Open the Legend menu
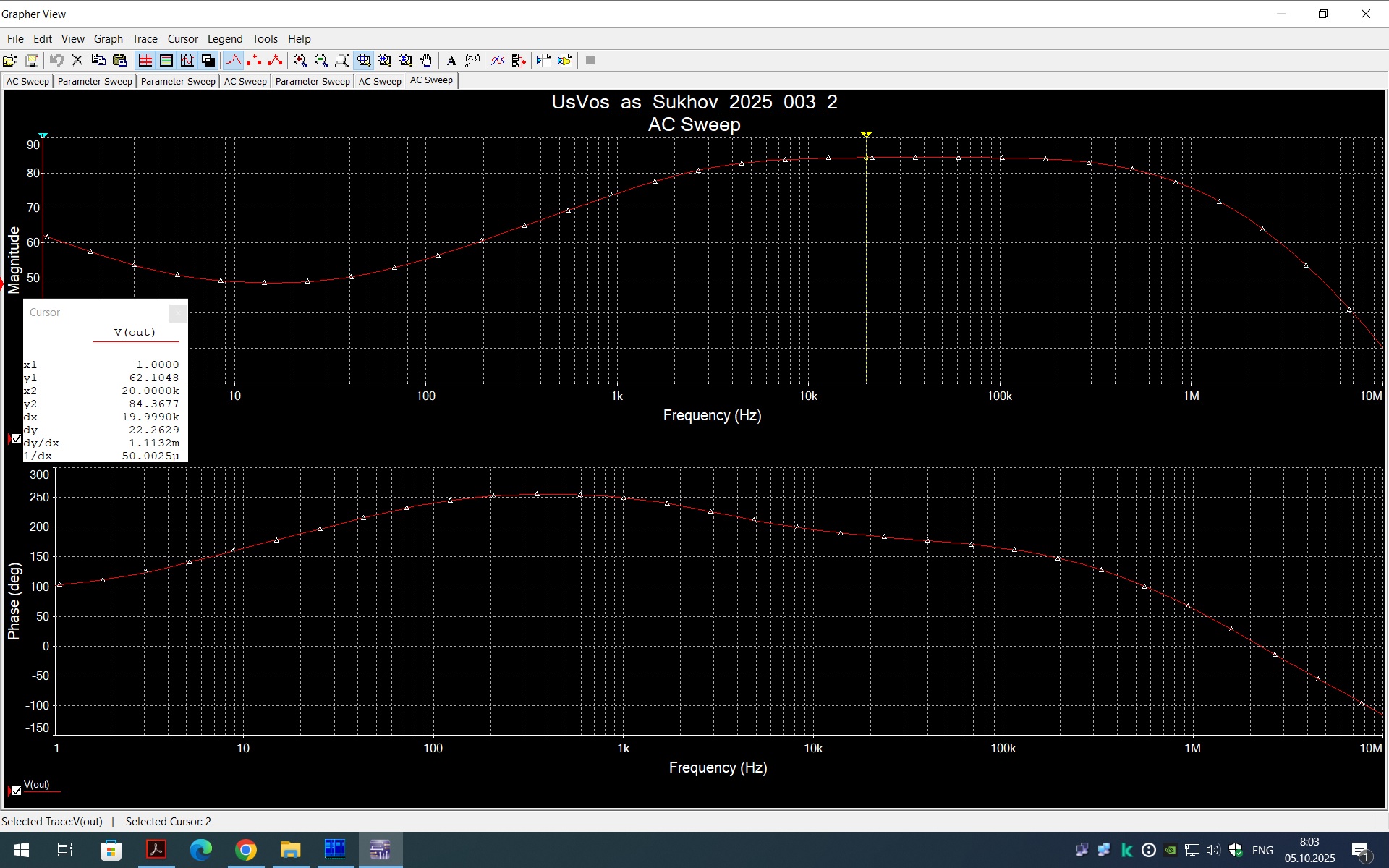This screenshot has width=1389, height=868. pos(224,39)
